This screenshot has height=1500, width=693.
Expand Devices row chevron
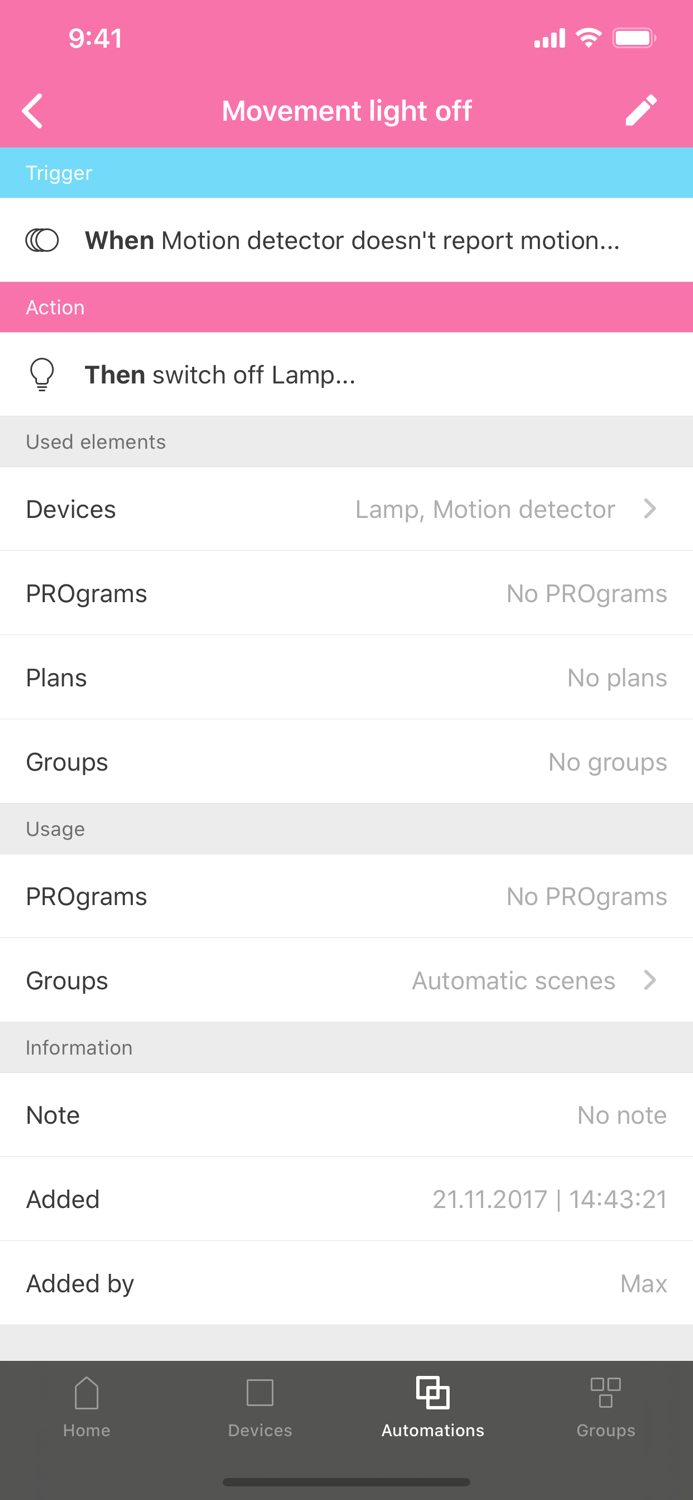click(650, 509)
